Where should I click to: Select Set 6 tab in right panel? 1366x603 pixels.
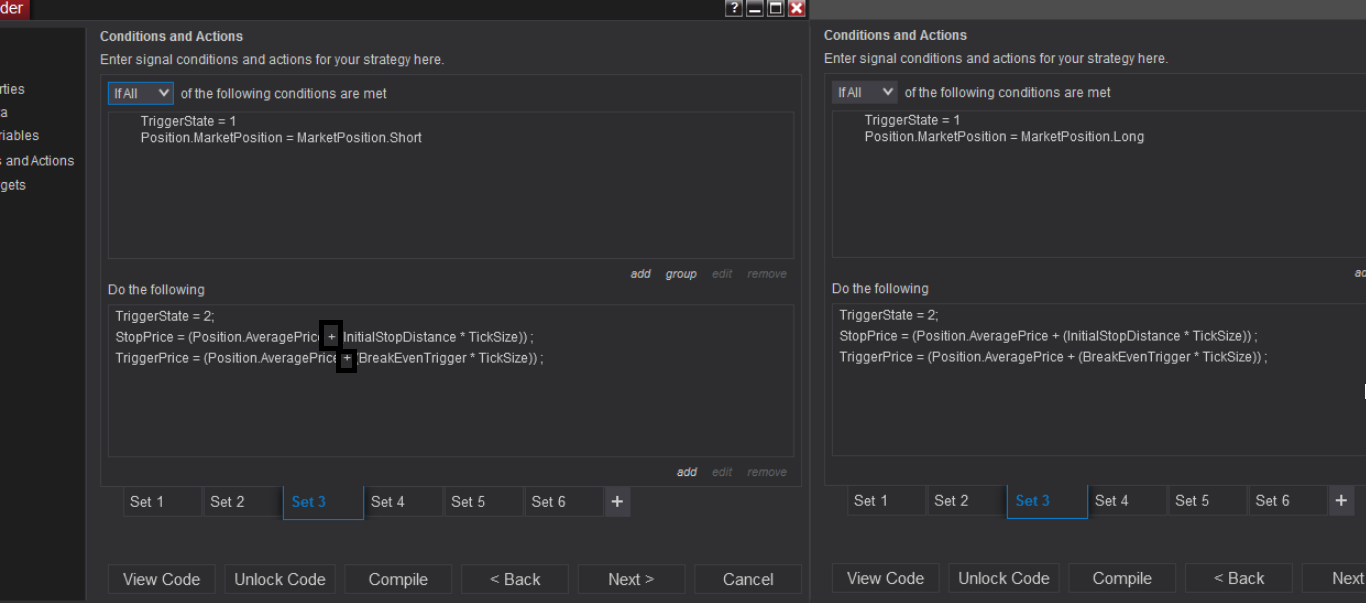pyautogui.click(x=1272, y=501)
